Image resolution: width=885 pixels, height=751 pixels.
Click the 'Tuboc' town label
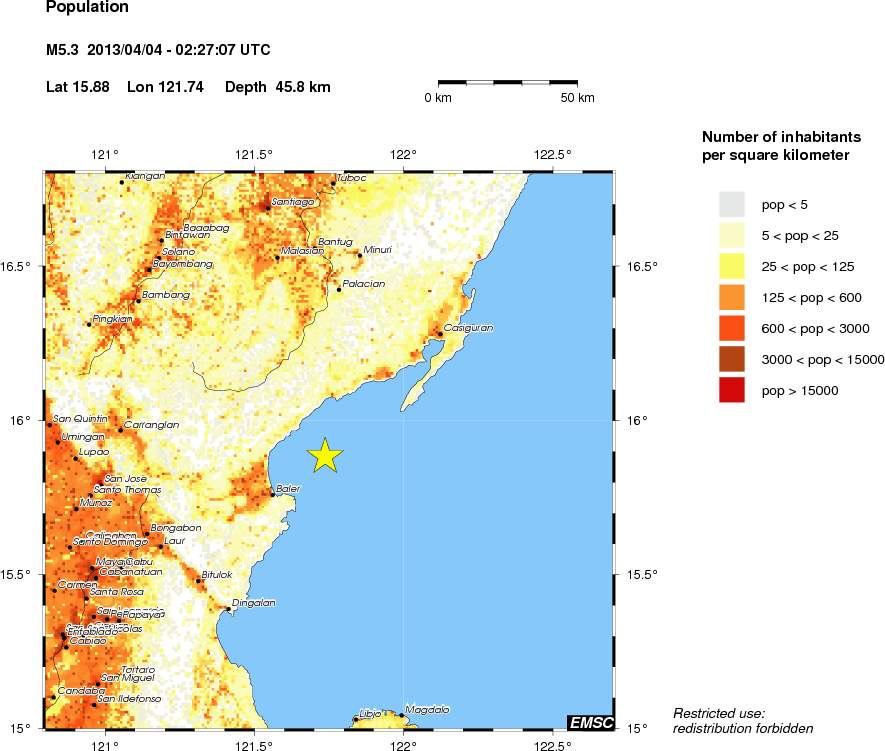tap(352, 178)
